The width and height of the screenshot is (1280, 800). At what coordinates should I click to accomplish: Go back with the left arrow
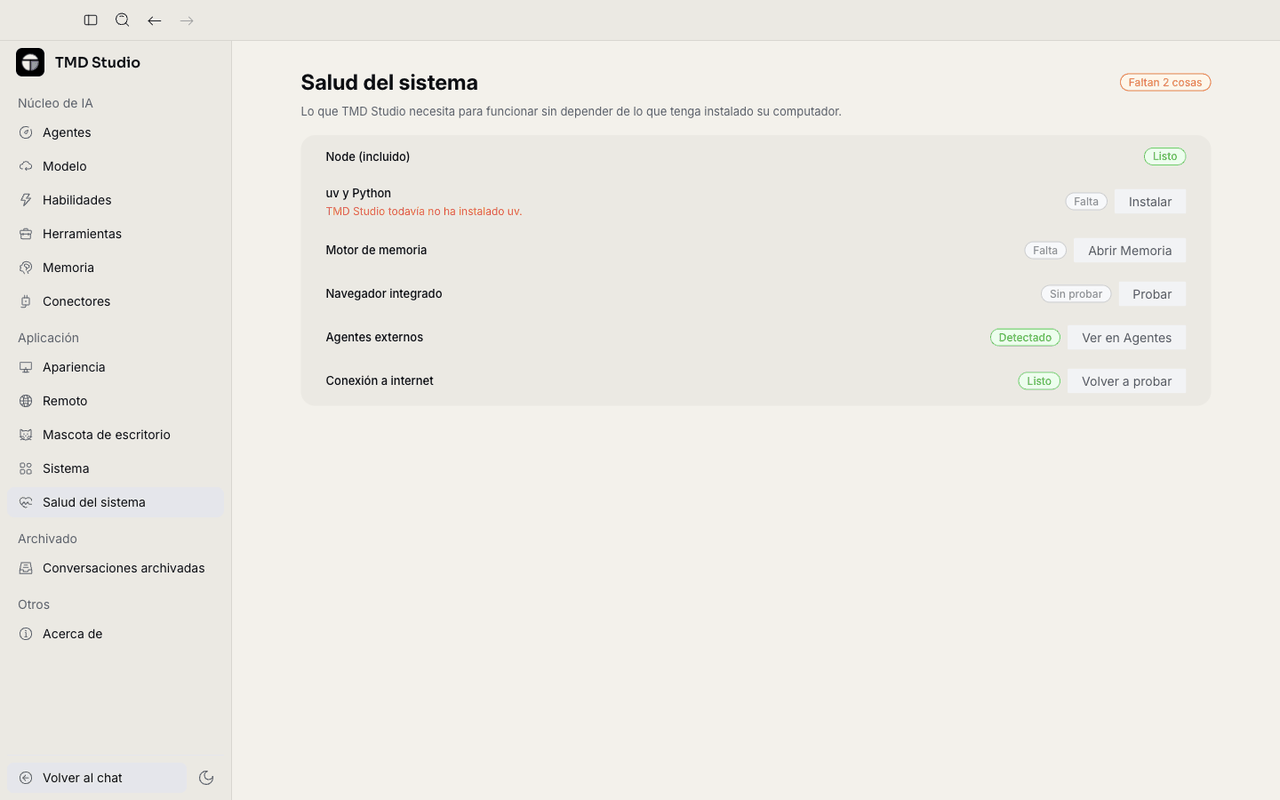(154, 20)
